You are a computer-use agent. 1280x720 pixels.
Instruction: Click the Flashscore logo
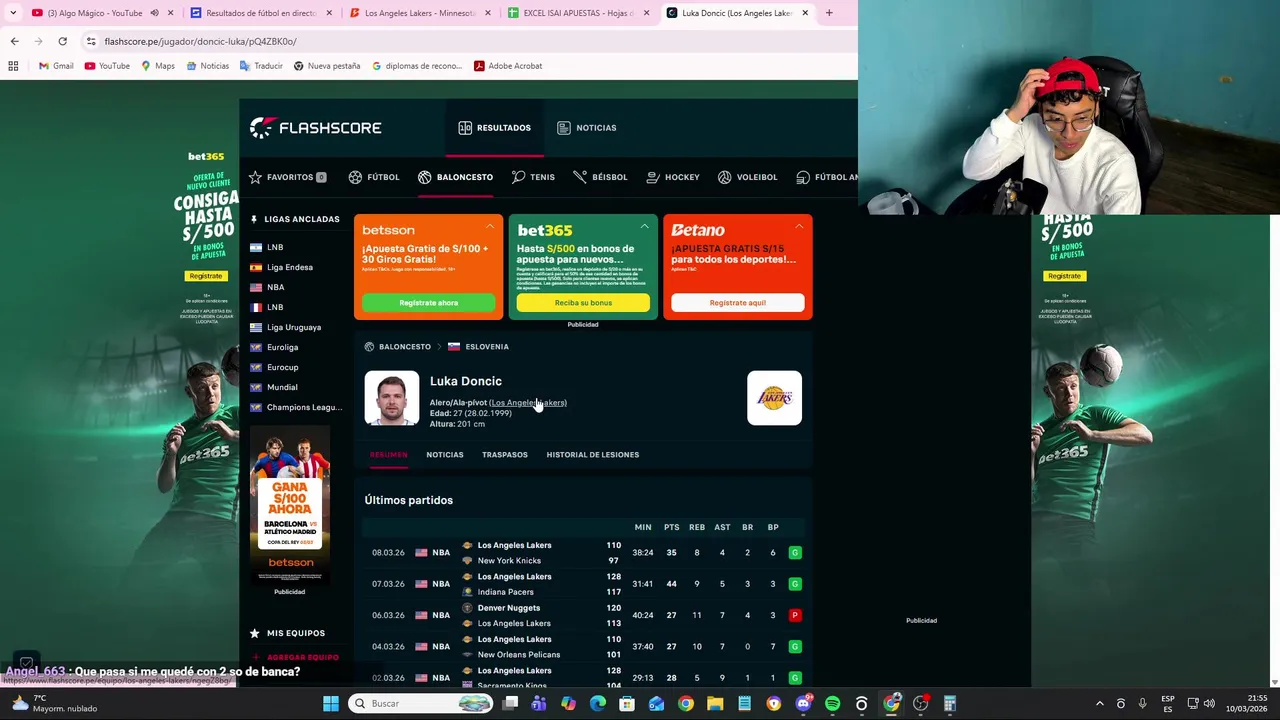pos(315,128)
